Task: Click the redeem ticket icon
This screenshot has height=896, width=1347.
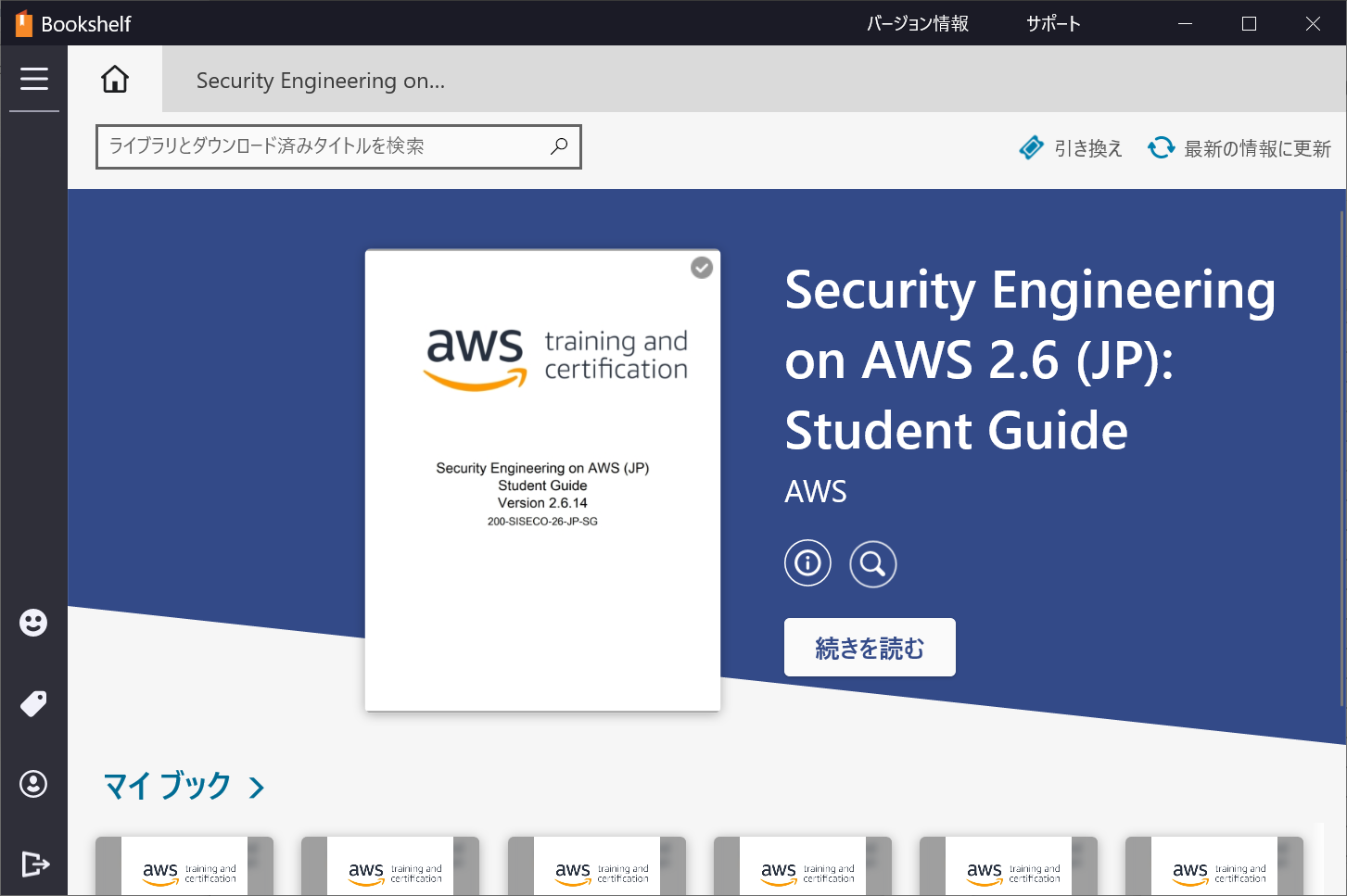Action: pos(1031,147)
